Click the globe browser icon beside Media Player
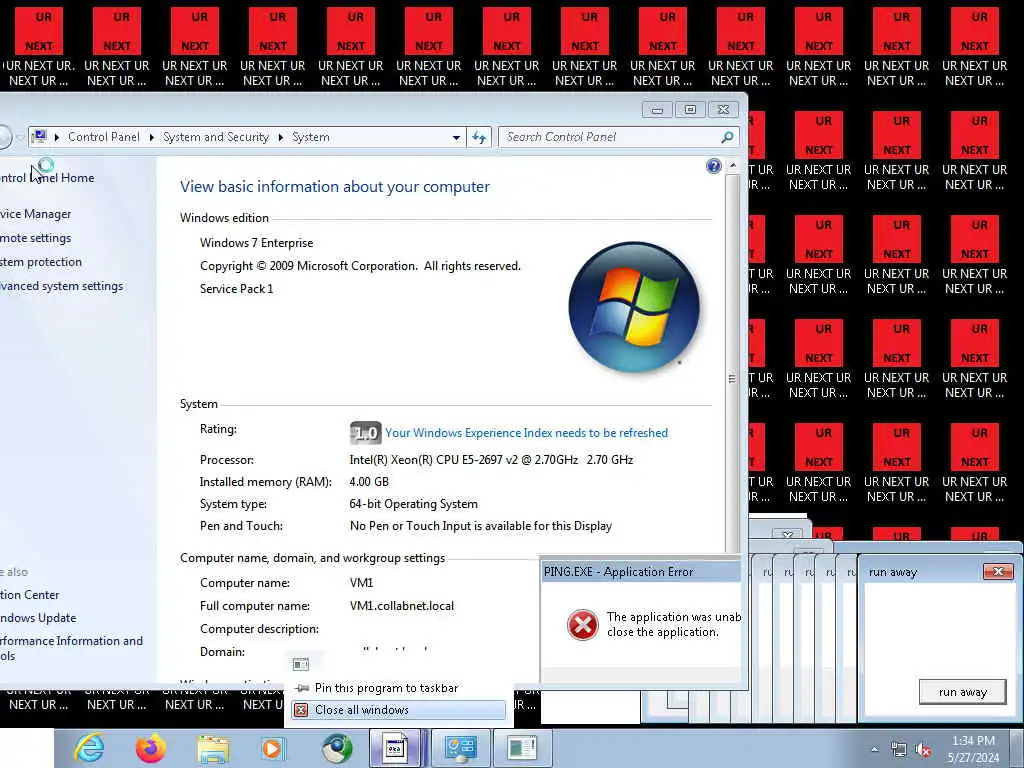Viewport: 1024px width, 768px height. 337,748
